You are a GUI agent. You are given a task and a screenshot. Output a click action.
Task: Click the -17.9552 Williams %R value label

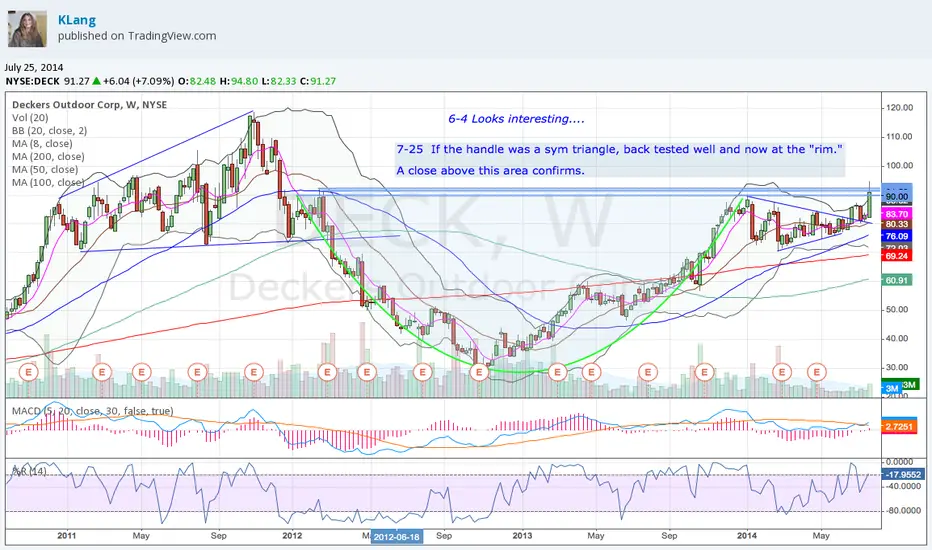pos(903,474)
